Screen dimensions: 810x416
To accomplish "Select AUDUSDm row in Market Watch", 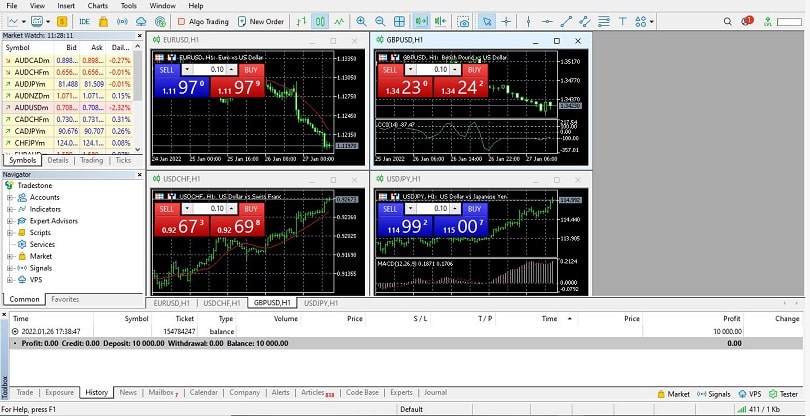I will (67, 107).
